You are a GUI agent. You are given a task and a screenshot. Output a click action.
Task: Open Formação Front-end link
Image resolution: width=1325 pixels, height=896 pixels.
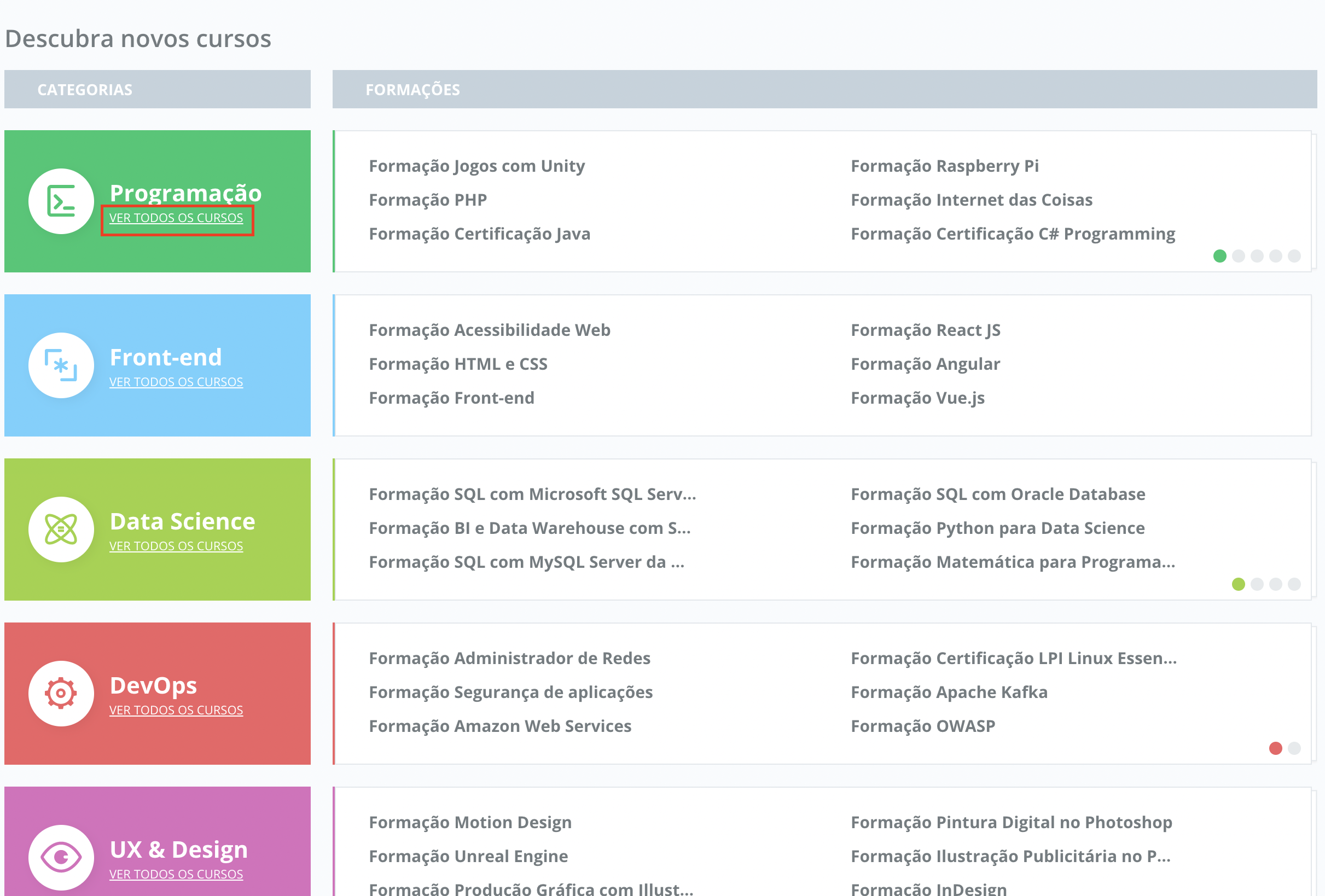pyautogui.click(x=451, y=398)
